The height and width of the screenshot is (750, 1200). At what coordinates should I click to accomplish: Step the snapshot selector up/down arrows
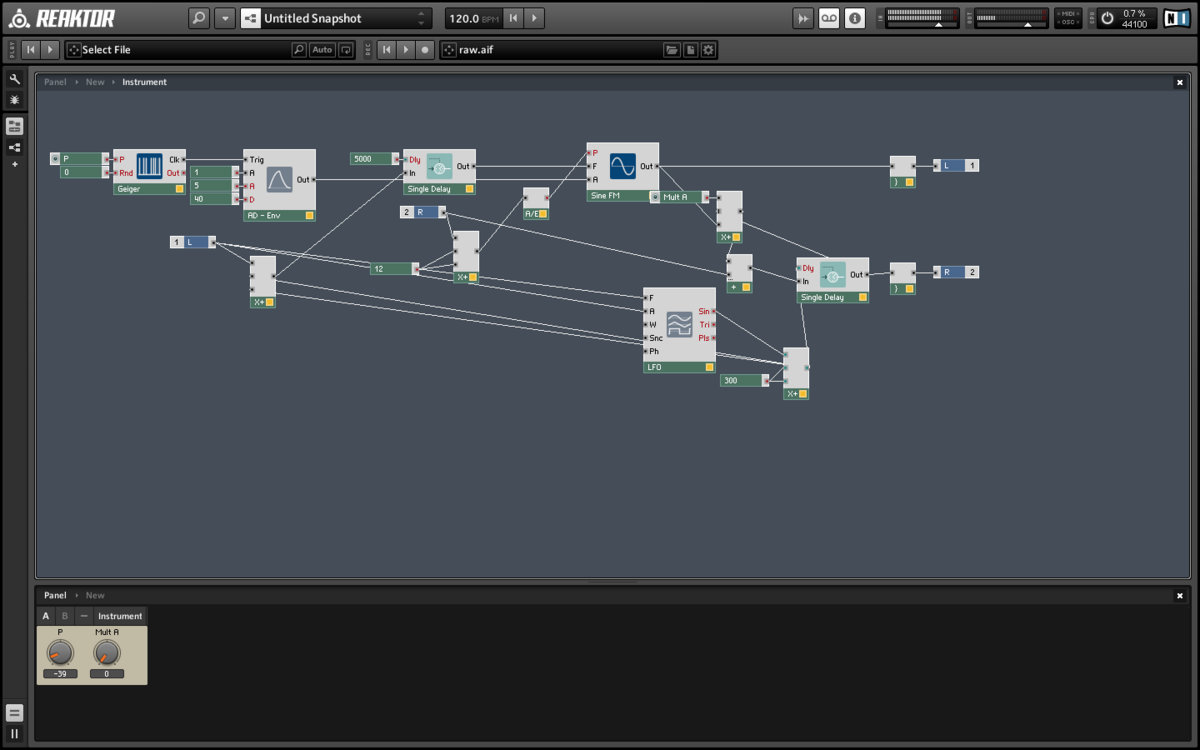tap(421, 18)
